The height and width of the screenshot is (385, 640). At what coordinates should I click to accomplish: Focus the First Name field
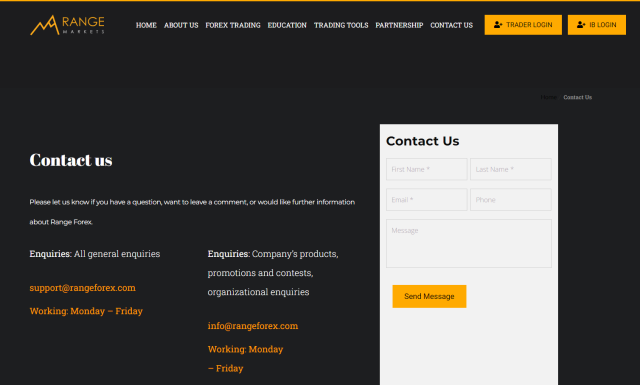(427, 169)
